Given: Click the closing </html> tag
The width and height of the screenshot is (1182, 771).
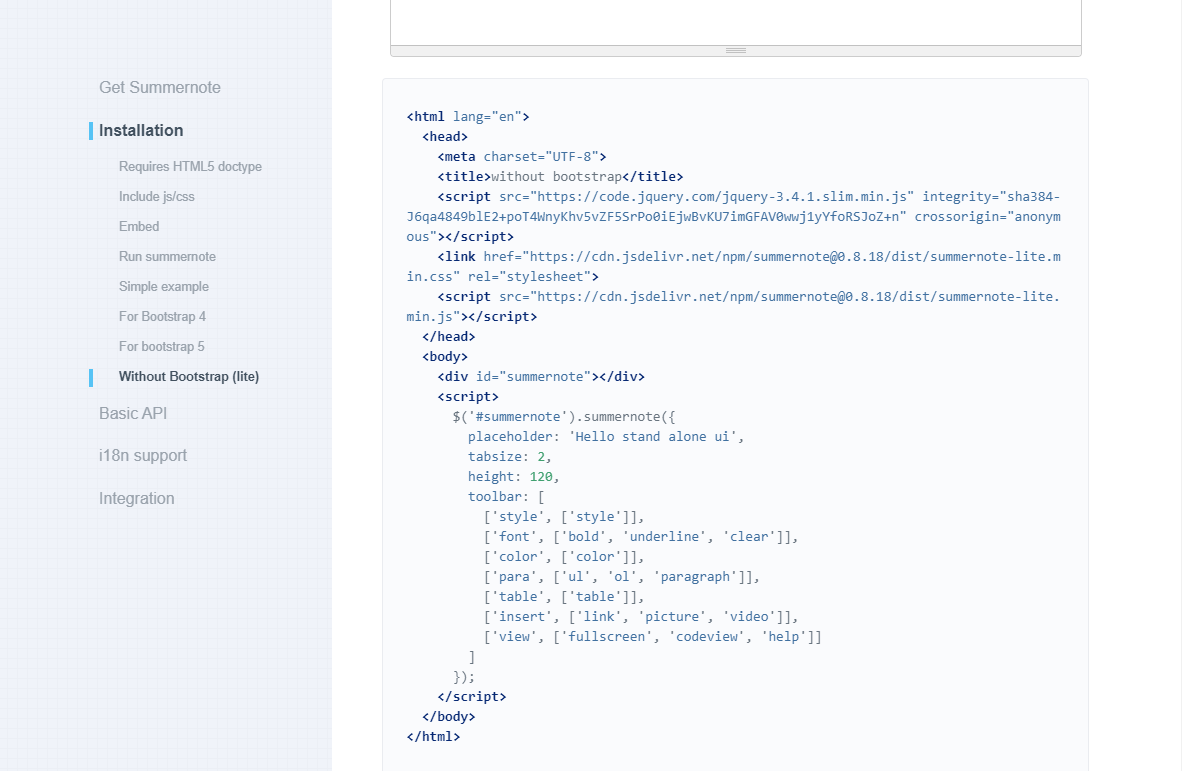Looking at the screenshot, I should [433, 737].
